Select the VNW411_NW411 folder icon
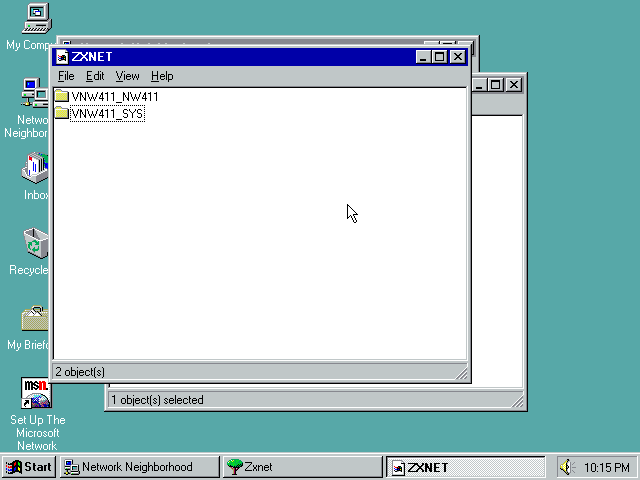This screenshot has height=480, width=640. 62,96
